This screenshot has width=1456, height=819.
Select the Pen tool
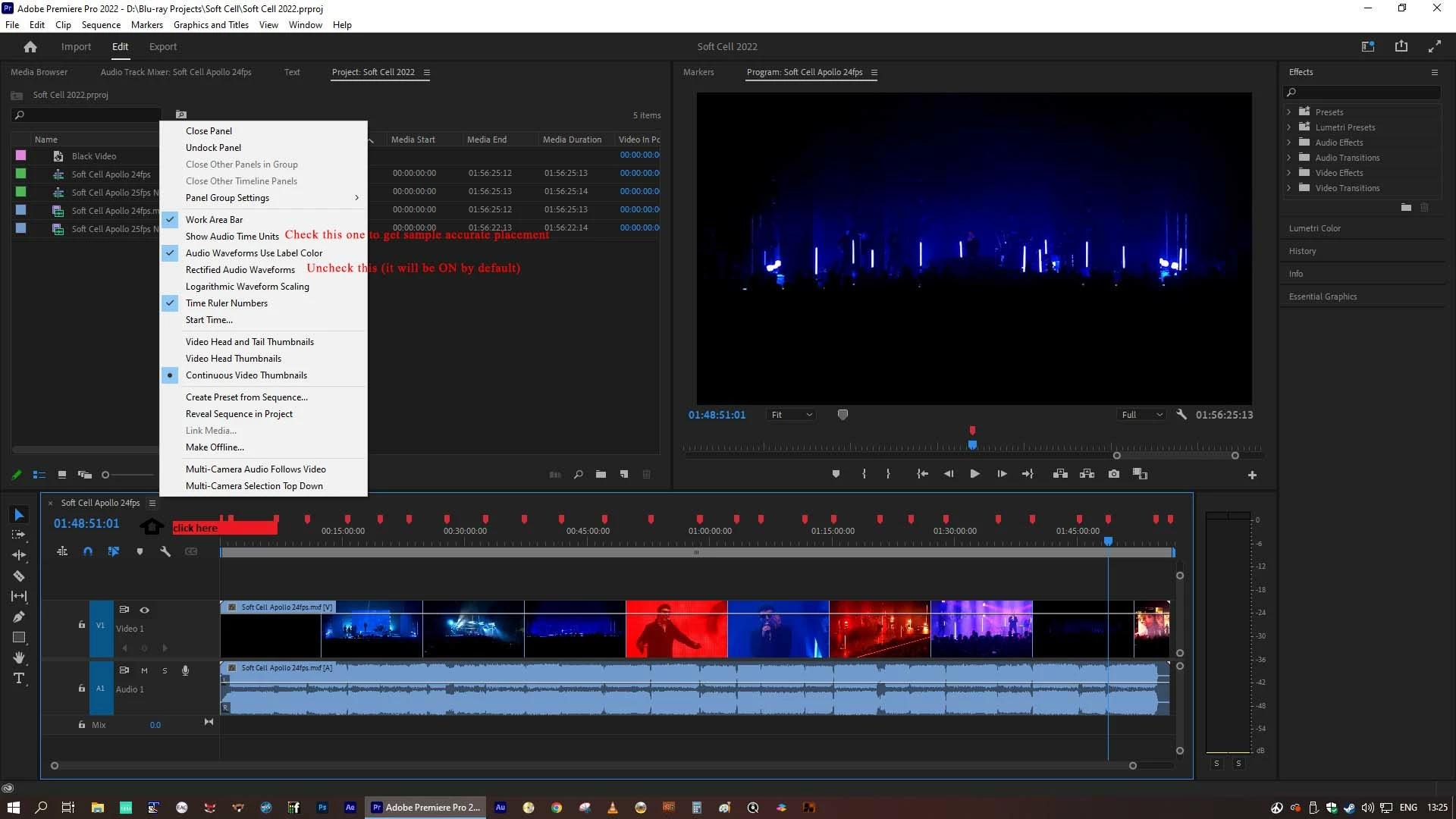point(19,617)
